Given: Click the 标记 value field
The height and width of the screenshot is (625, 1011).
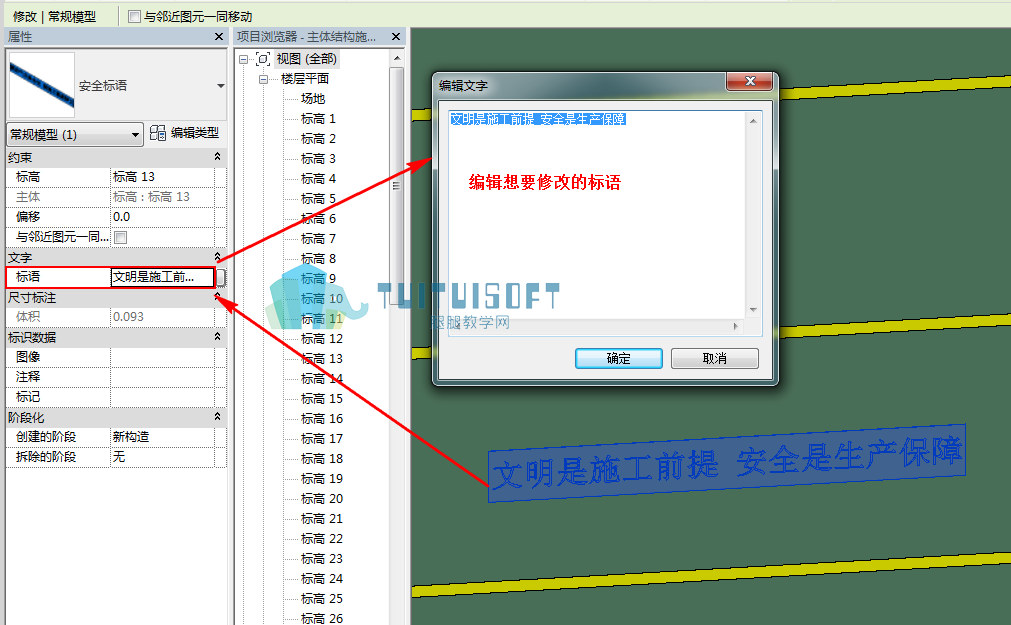Looking at the screenshot, I should 162,397.
